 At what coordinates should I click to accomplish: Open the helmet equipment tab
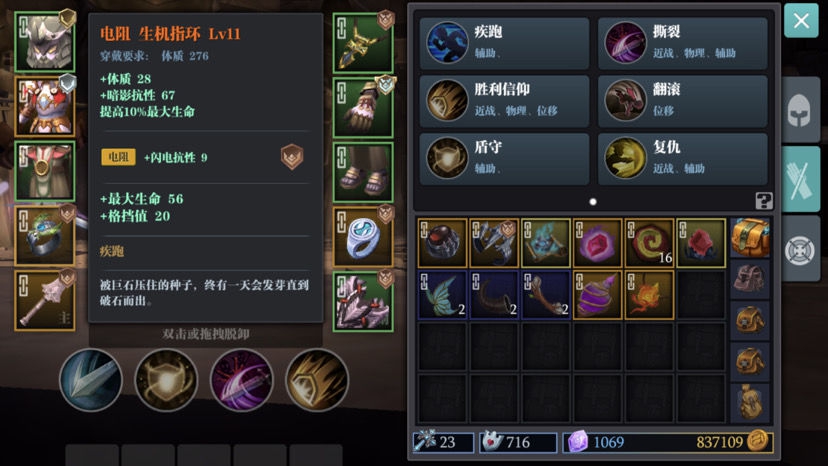pyautogui.click(x=799, y=109)
